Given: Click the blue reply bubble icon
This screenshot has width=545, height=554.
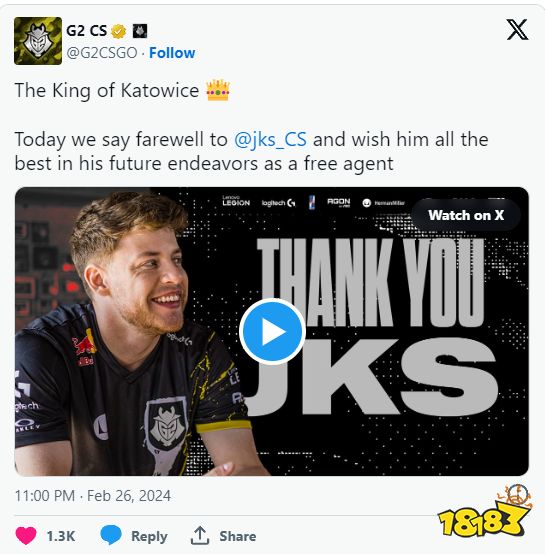Looking at the screenshot, I should click(x=111, y=534).
